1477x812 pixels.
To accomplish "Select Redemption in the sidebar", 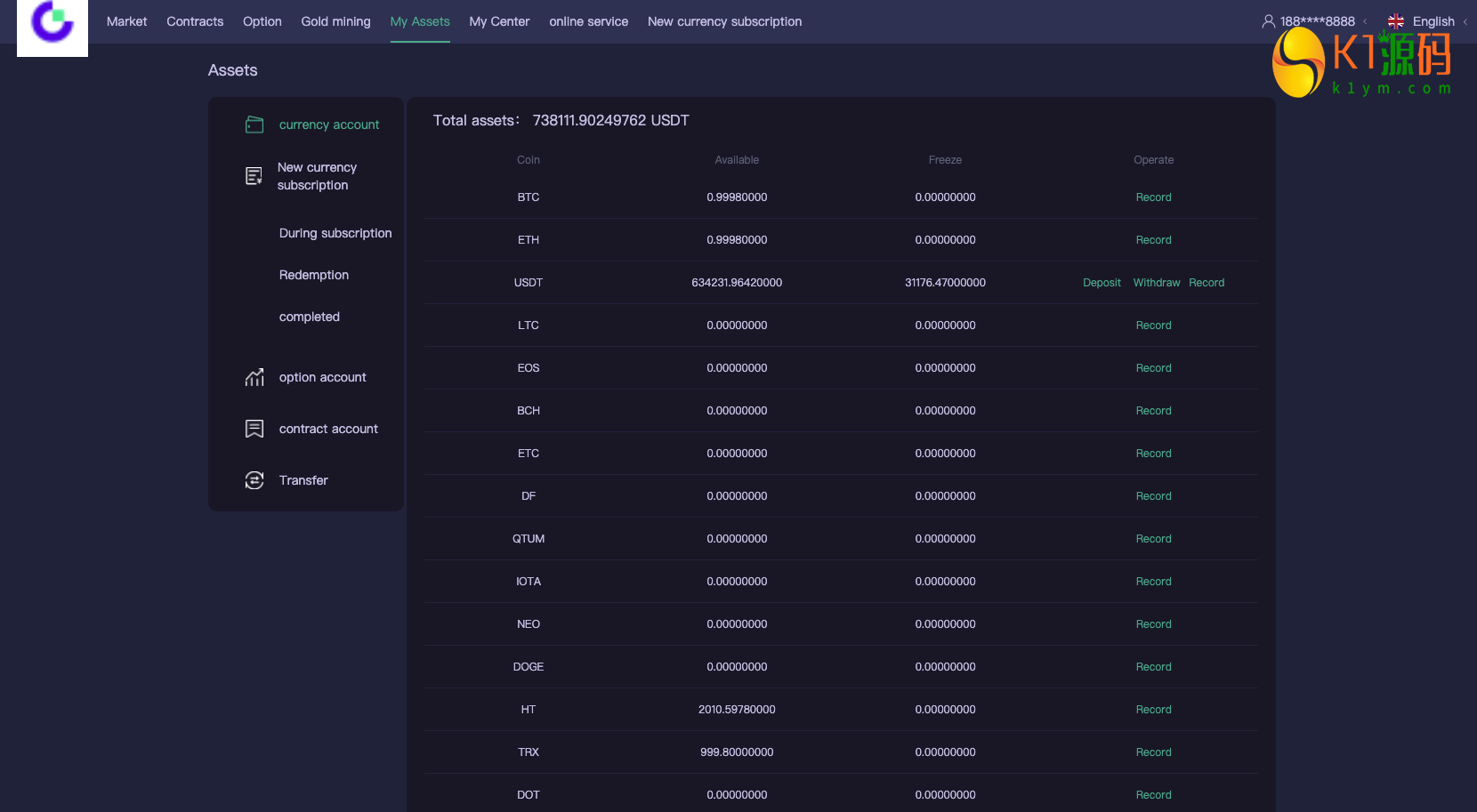I will click(313, 275).
